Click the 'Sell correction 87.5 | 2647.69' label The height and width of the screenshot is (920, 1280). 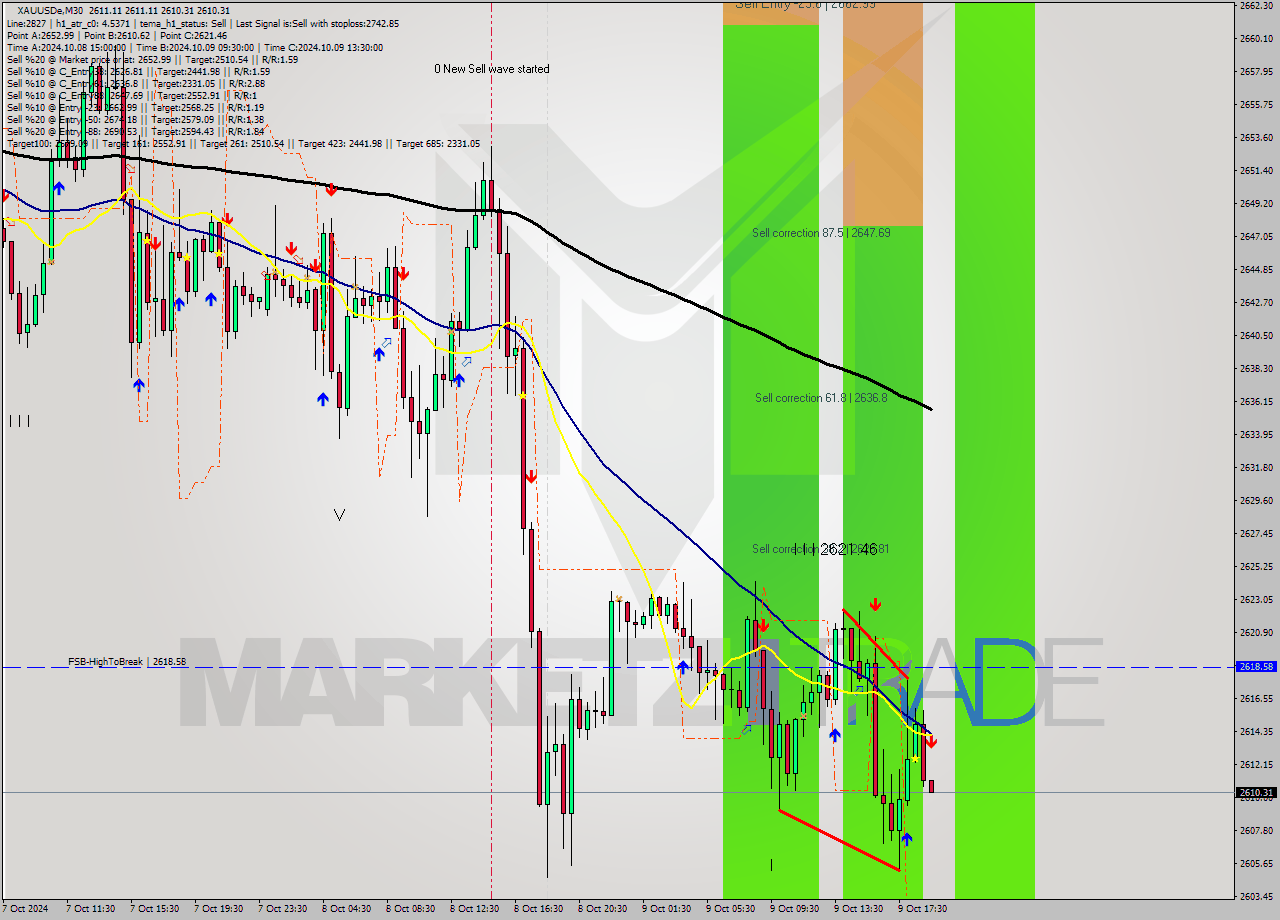821,233
